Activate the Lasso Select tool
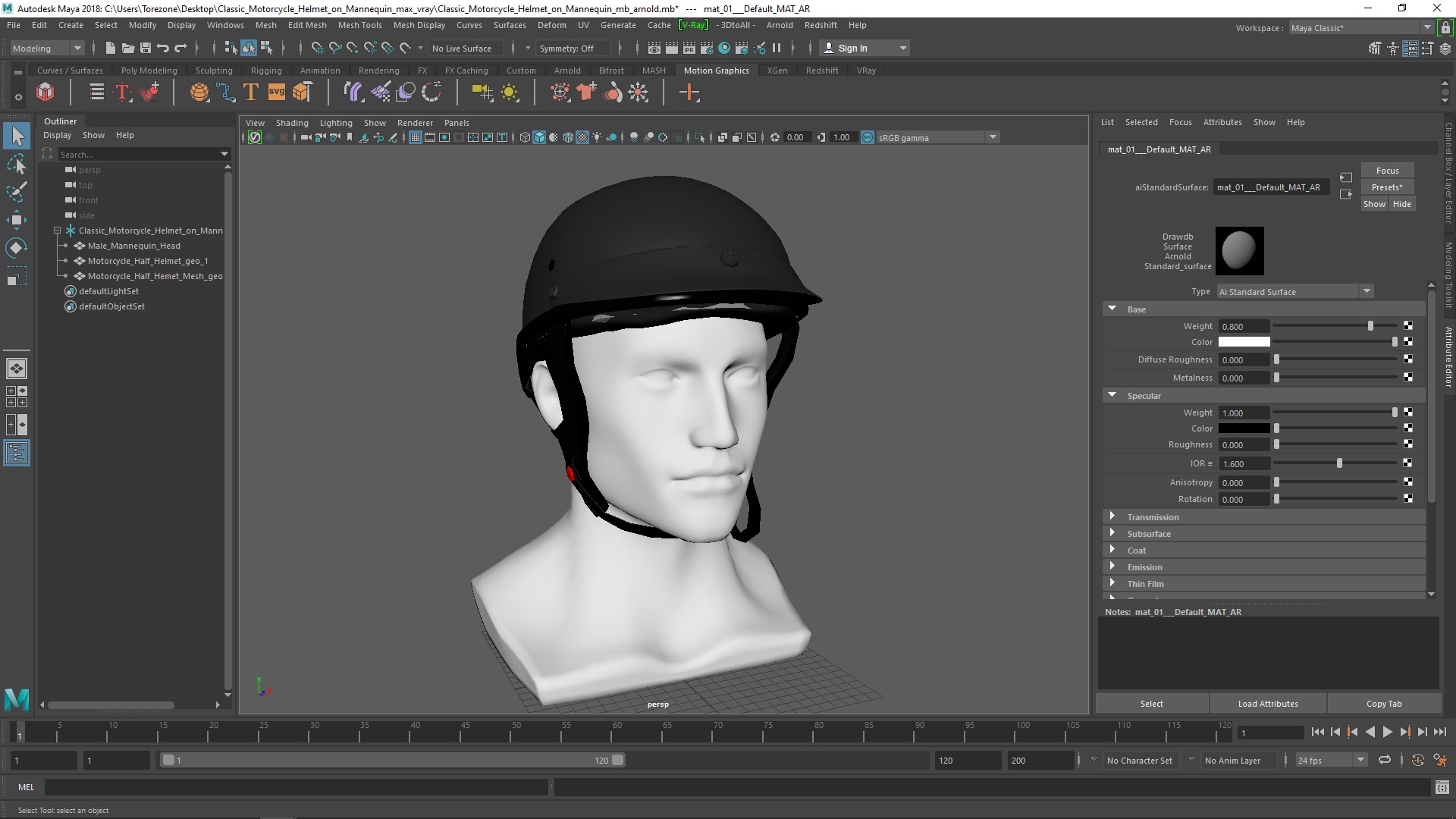The height and width of the screenshot is (819, 1456). pos(17,164)
